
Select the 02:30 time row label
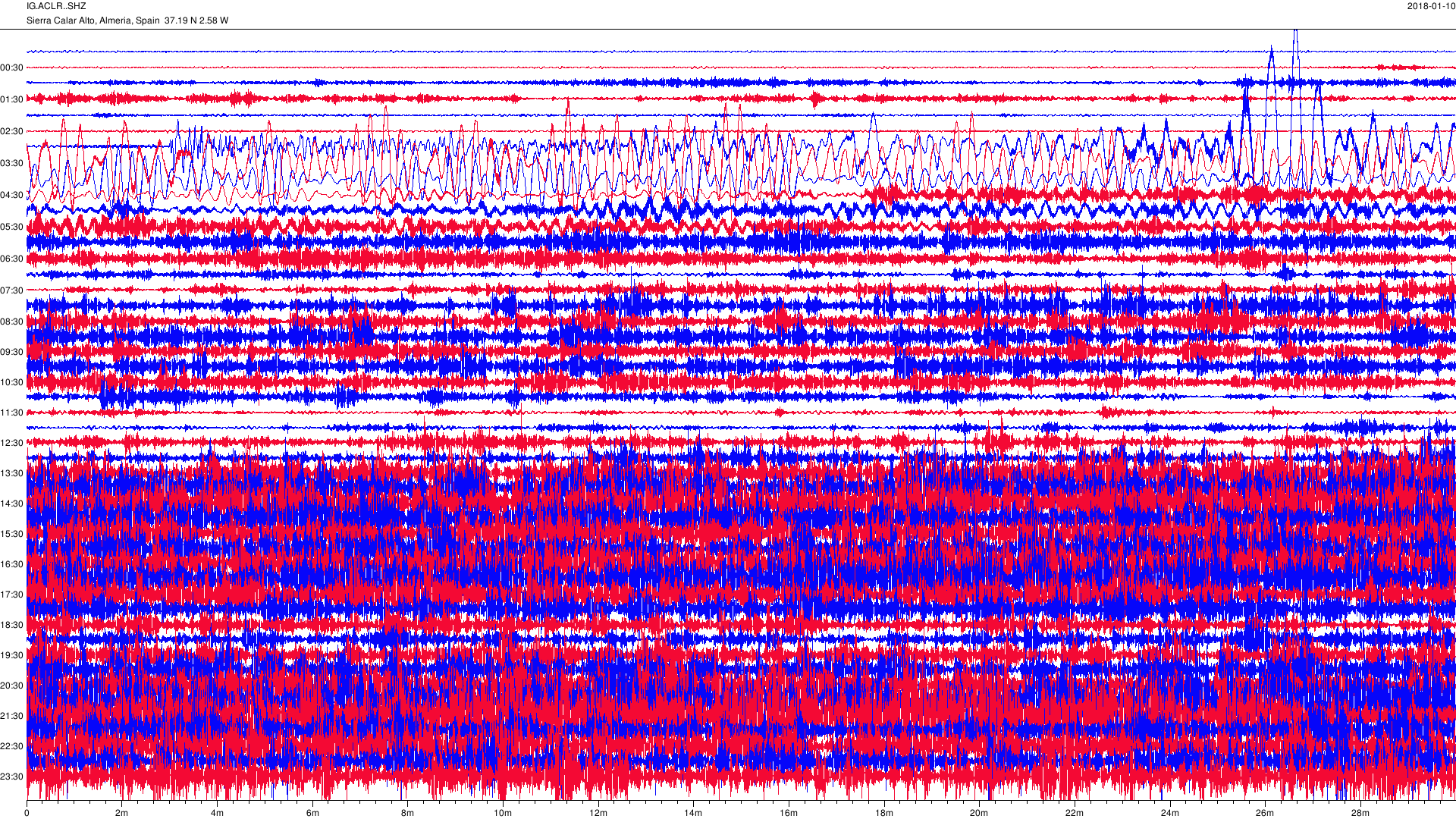tap(12, 132)
